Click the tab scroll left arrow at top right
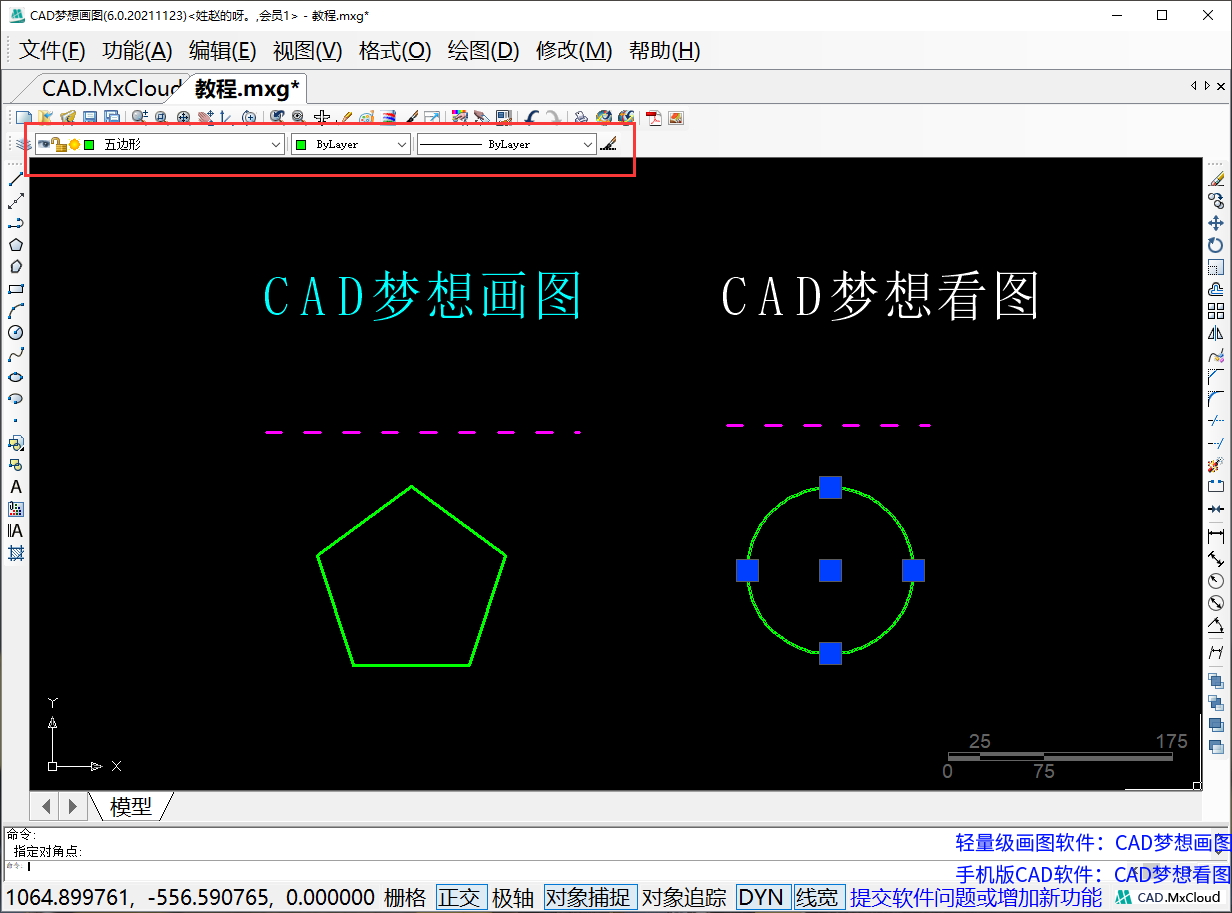 [1194, 86]
